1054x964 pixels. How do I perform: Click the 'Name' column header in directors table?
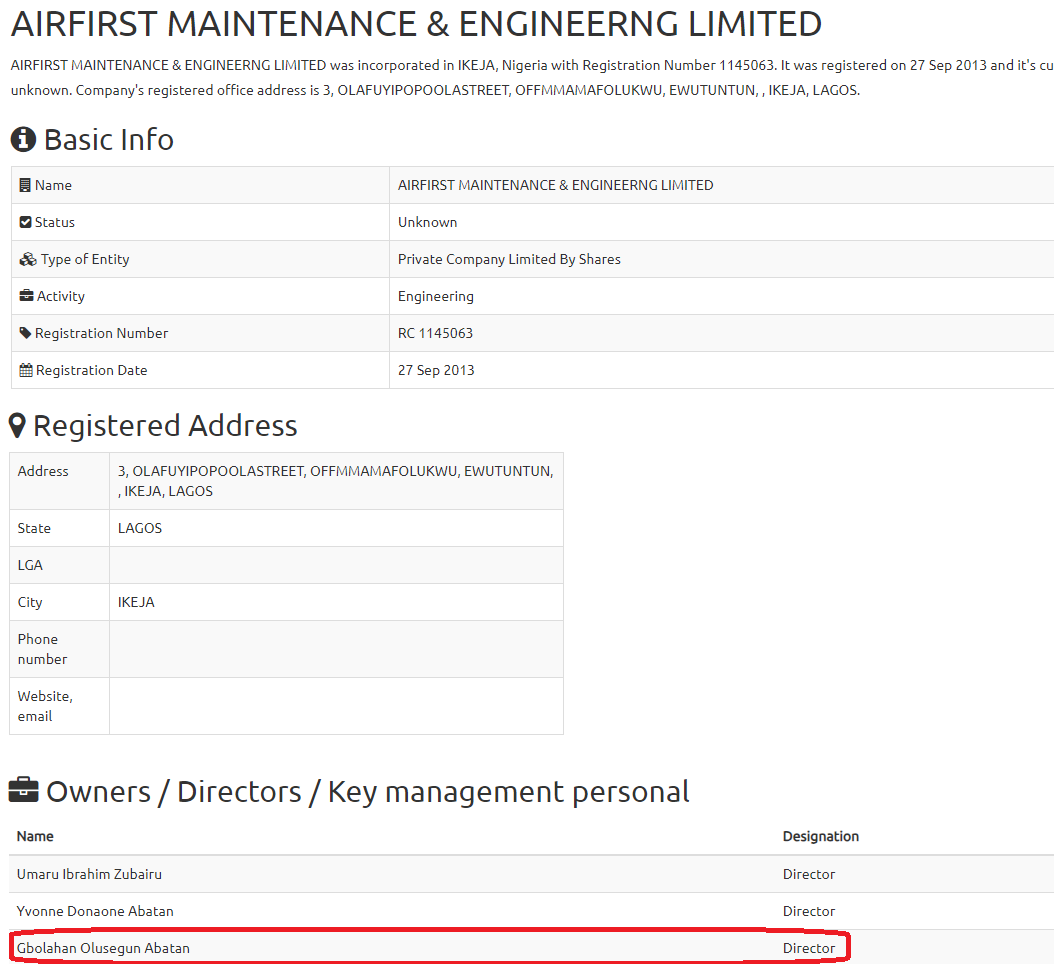[x=35, y=836]
